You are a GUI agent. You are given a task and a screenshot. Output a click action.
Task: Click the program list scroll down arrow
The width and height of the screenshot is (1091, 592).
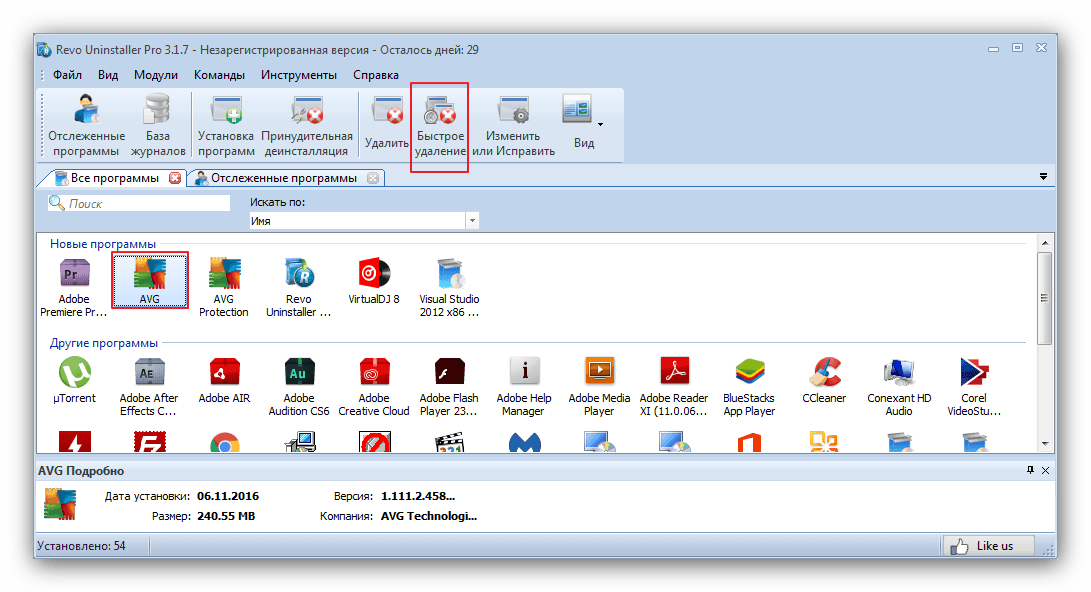pyautogui.click(x=1044, y=443)
